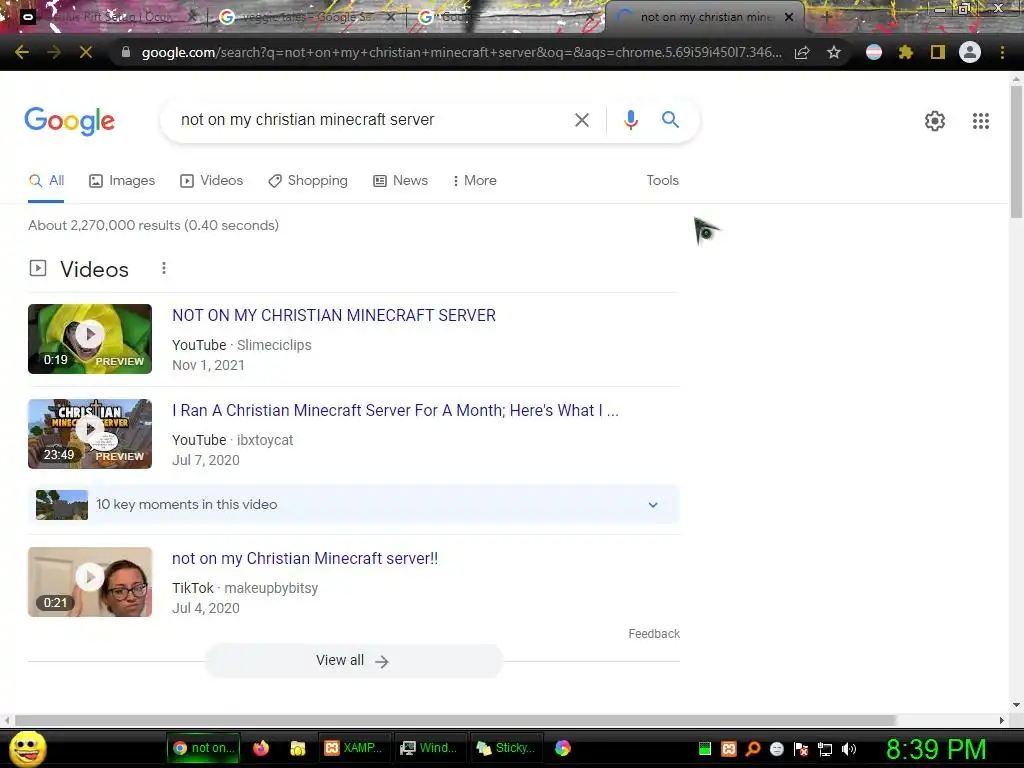The width and height of the screenshot is (1024, 768).
Task: Click the volume speaker tray icon
Action: 848,749
